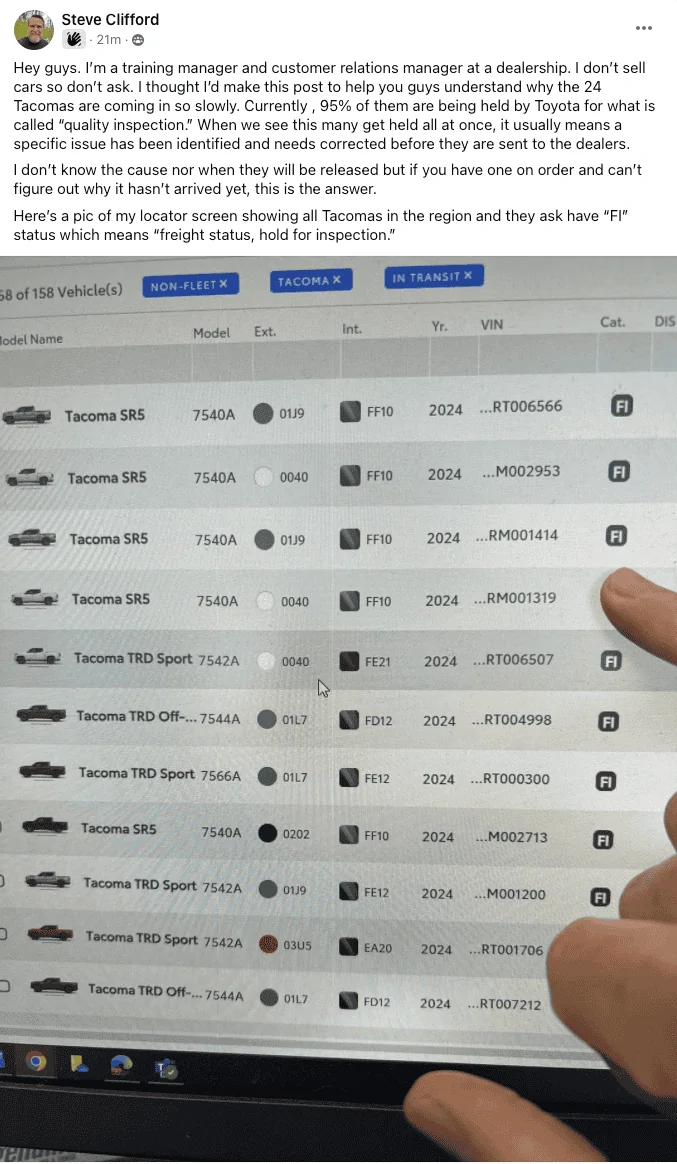Open the post options three-dot menu
The width and height of the screenshot is (677, 1164).
[644, 28]
